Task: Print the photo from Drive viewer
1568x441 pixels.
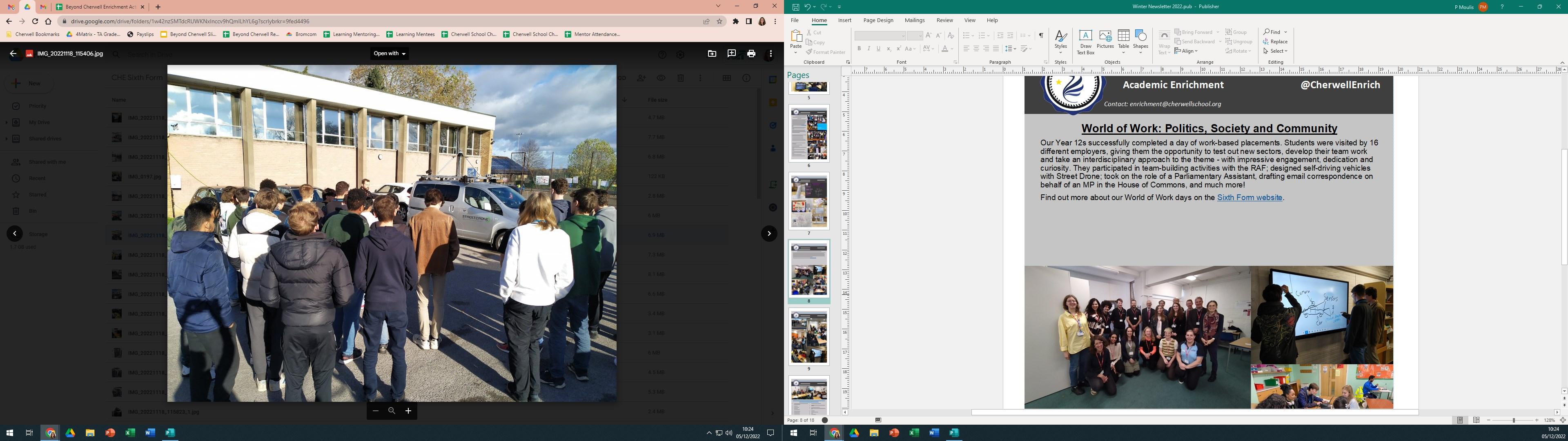Action: coord(751,53)
